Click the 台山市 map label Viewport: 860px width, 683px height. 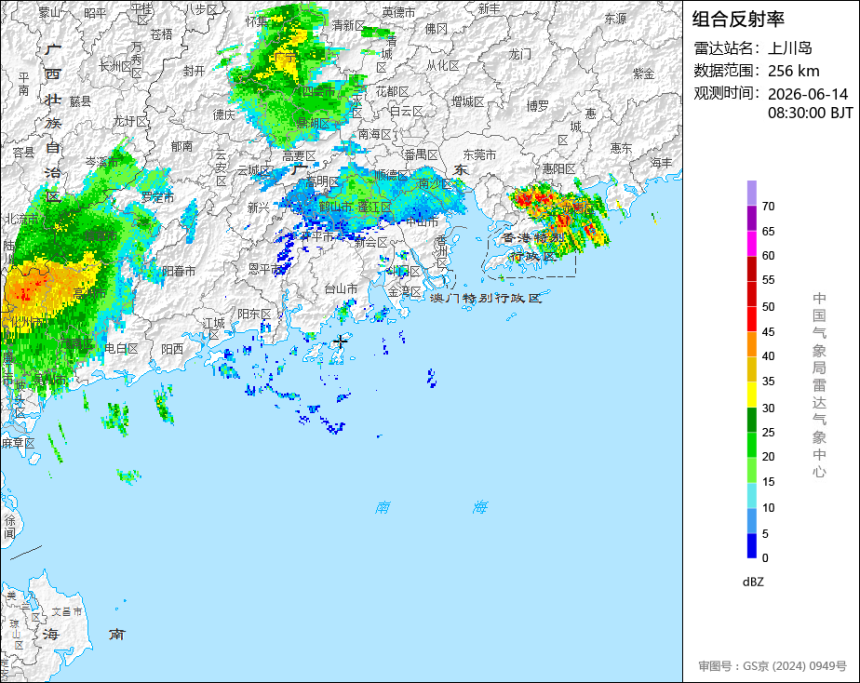[x=341, y=288]
